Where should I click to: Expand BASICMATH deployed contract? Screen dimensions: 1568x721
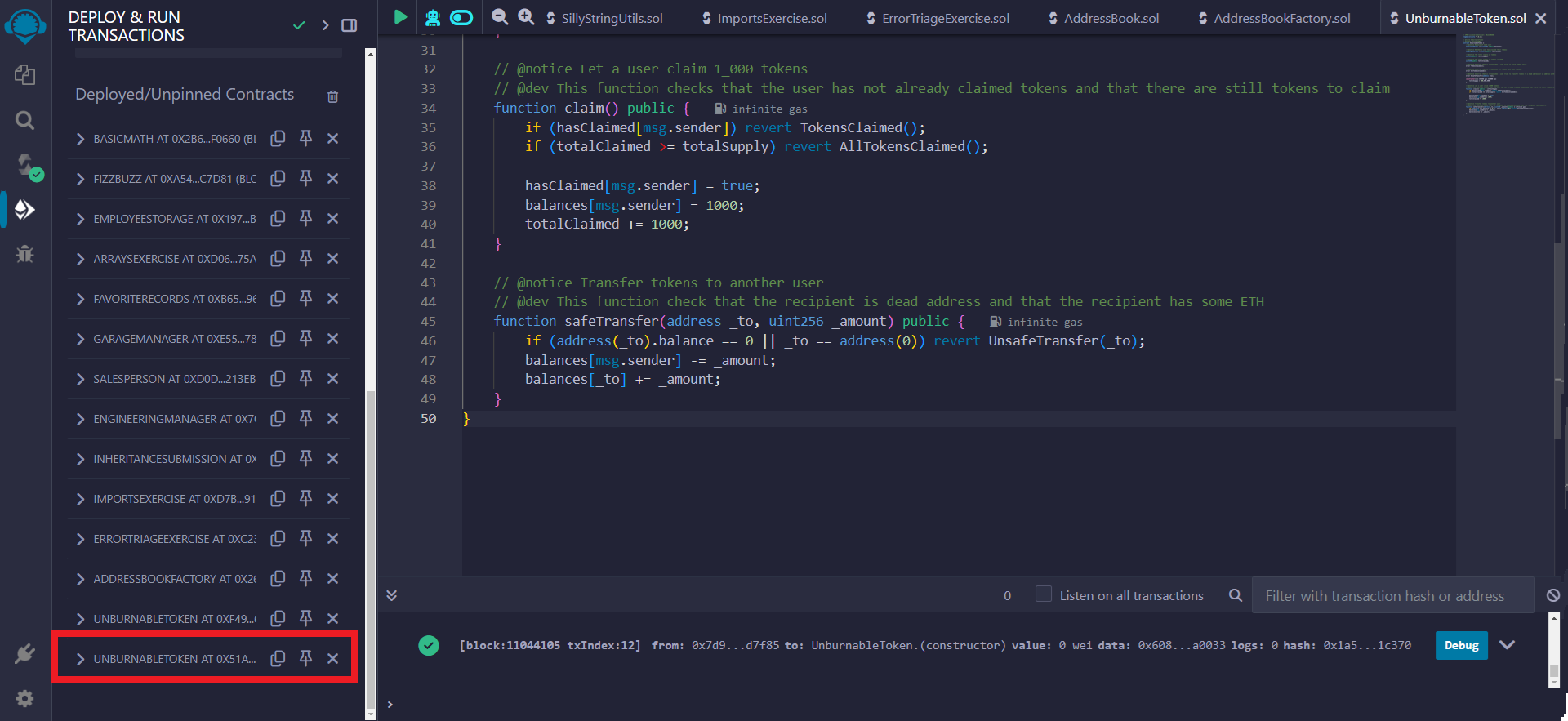point(80,139)
